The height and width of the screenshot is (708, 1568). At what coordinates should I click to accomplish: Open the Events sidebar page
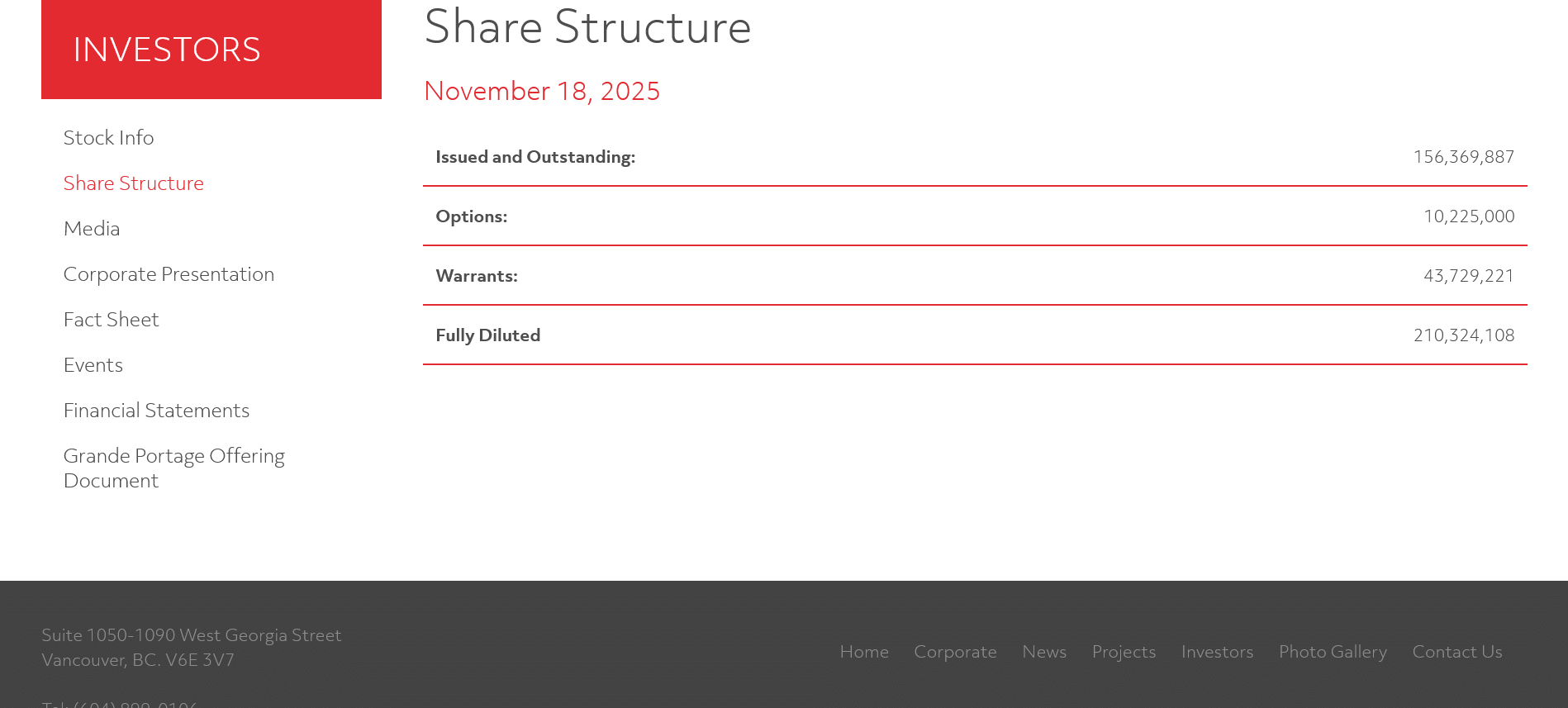(93, 365)
